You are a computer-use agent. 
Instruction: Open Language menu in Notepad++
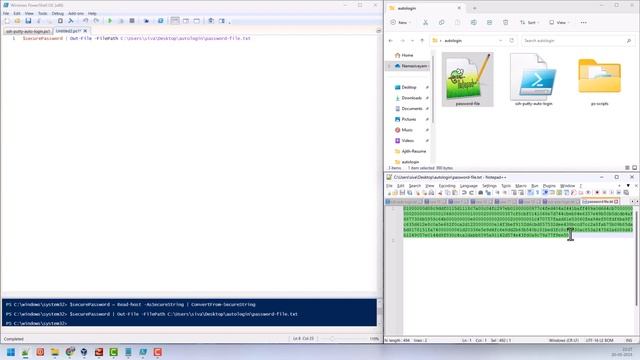pyautogui.click(x=469, y=186)
